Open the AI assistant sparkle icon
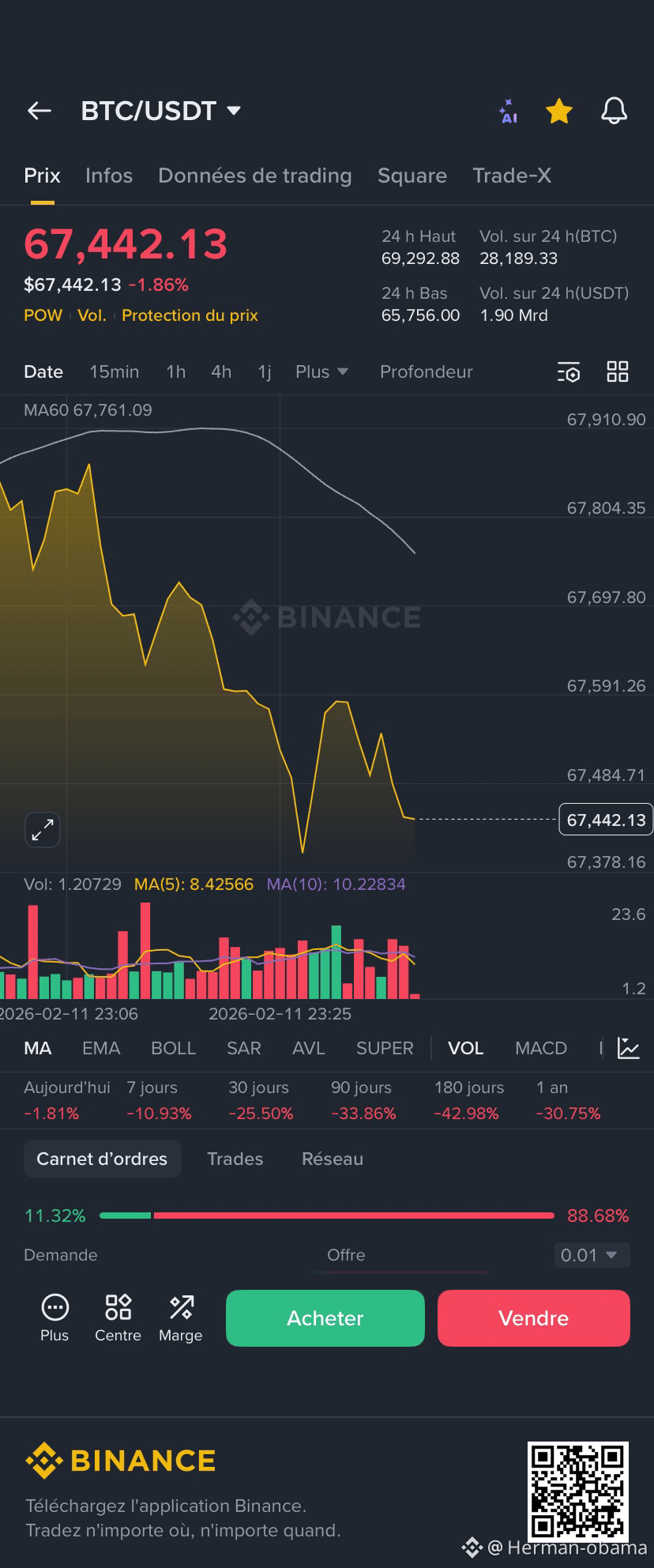Screen dimensions: 654x1568 coord(508,111)
